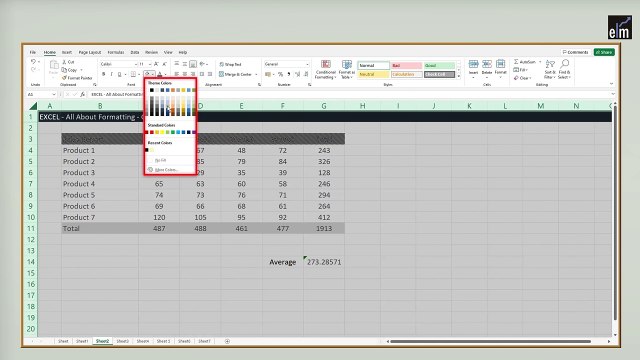Switch to the Formulas tab
The image size is (640, 360).
[116, 52]
